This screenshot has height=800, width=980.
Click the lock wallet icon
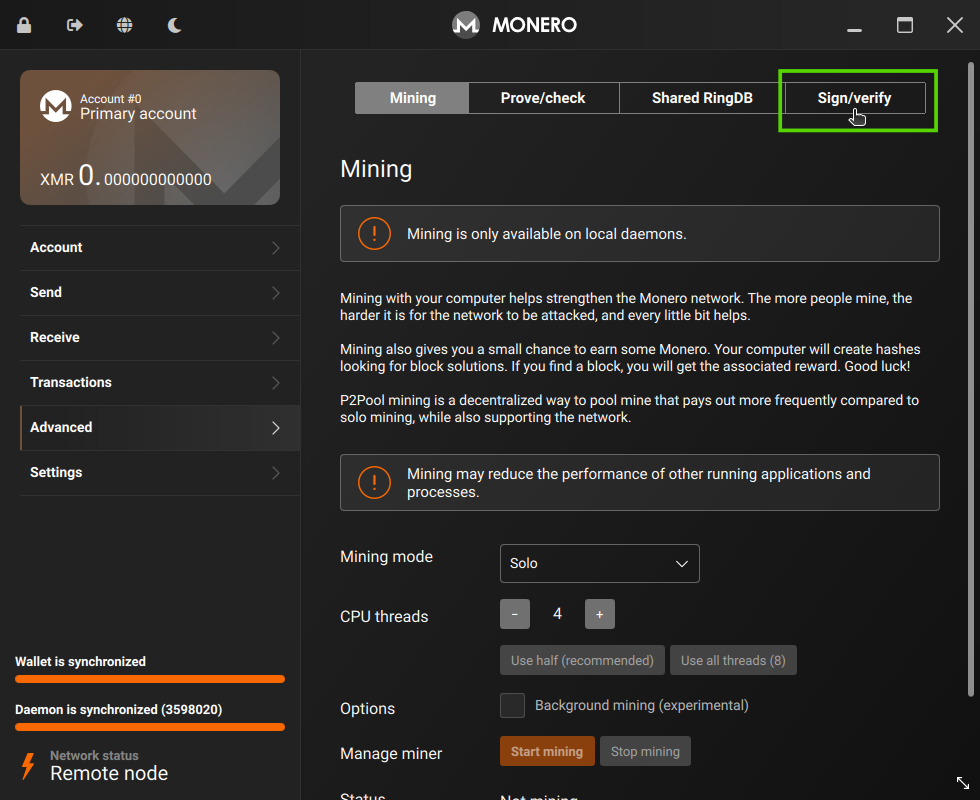[22, 24]
